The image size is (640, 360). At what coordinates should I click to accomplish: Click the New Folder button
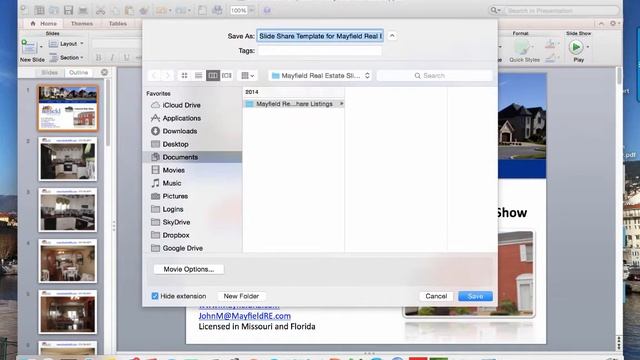pyautogui.click(x=241, y=296)
